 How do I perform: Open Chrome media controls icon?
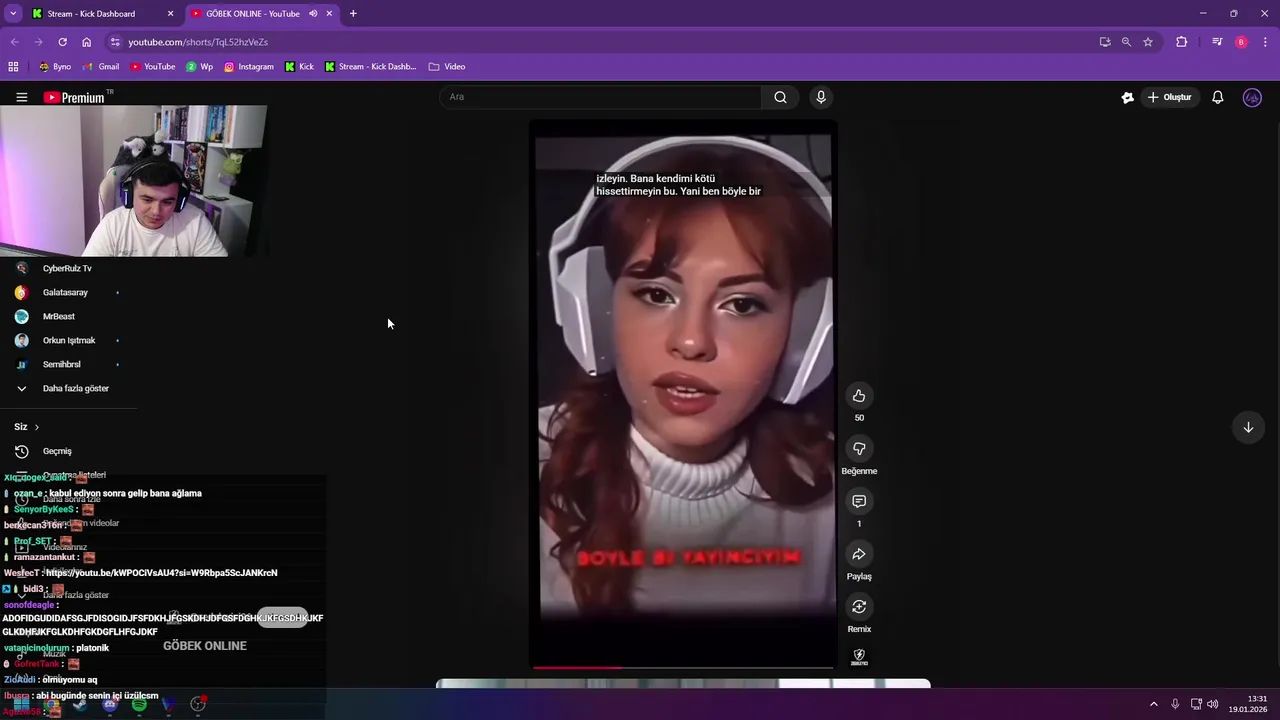(1217, 42)
